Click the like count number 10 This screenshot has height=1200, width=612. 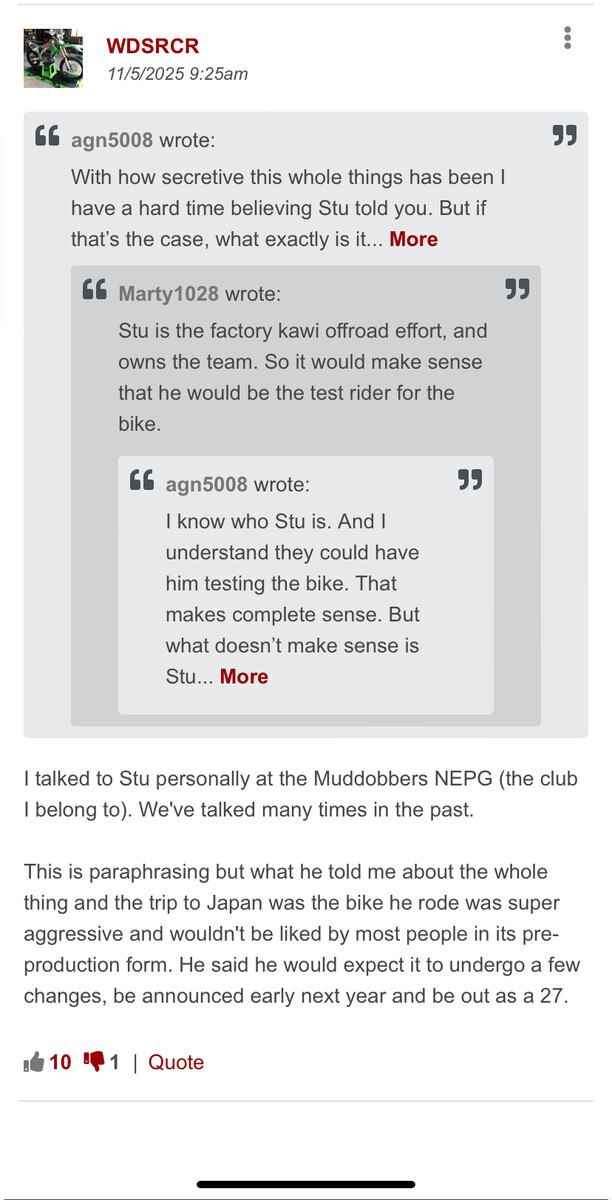(60, 1062)
